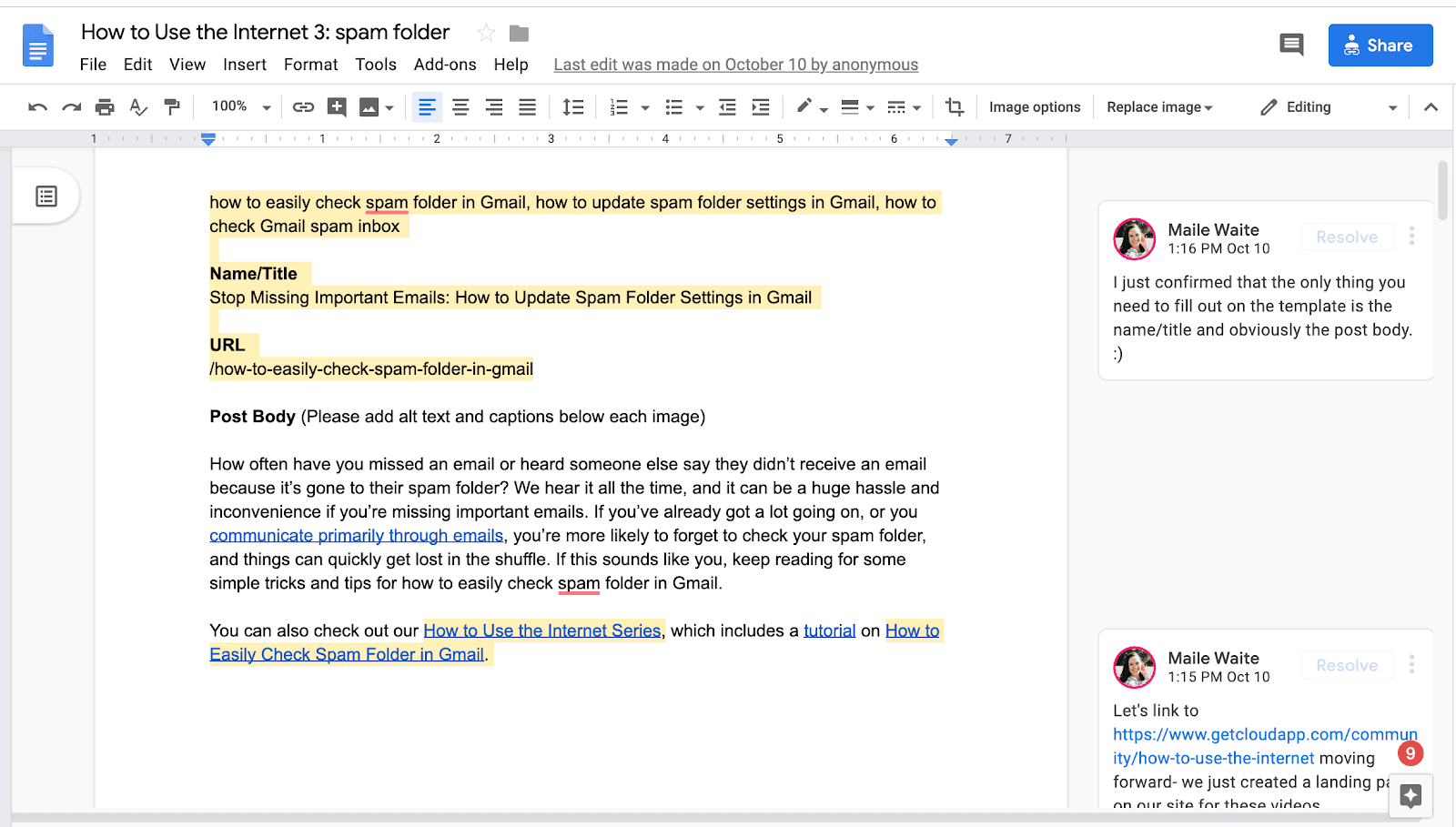Image resolution: width=1456 pixels, height=827 pixels.
Task: Decrease the indent level
Action: point(727,107)
